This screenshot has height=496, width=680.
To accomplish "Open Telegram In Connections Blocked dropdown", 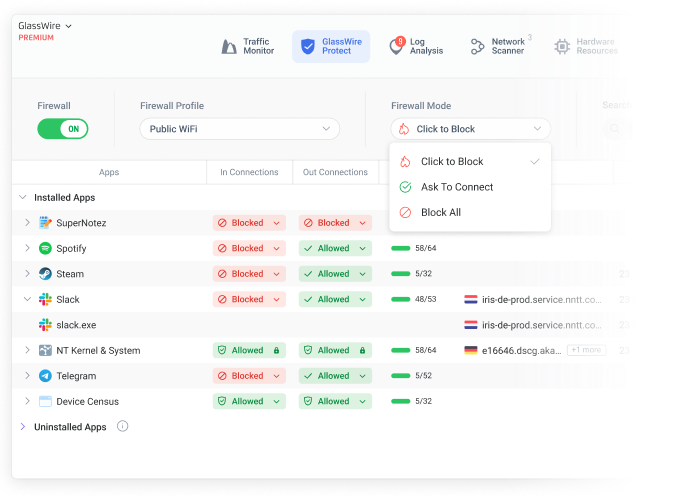I will click(249, 376).
